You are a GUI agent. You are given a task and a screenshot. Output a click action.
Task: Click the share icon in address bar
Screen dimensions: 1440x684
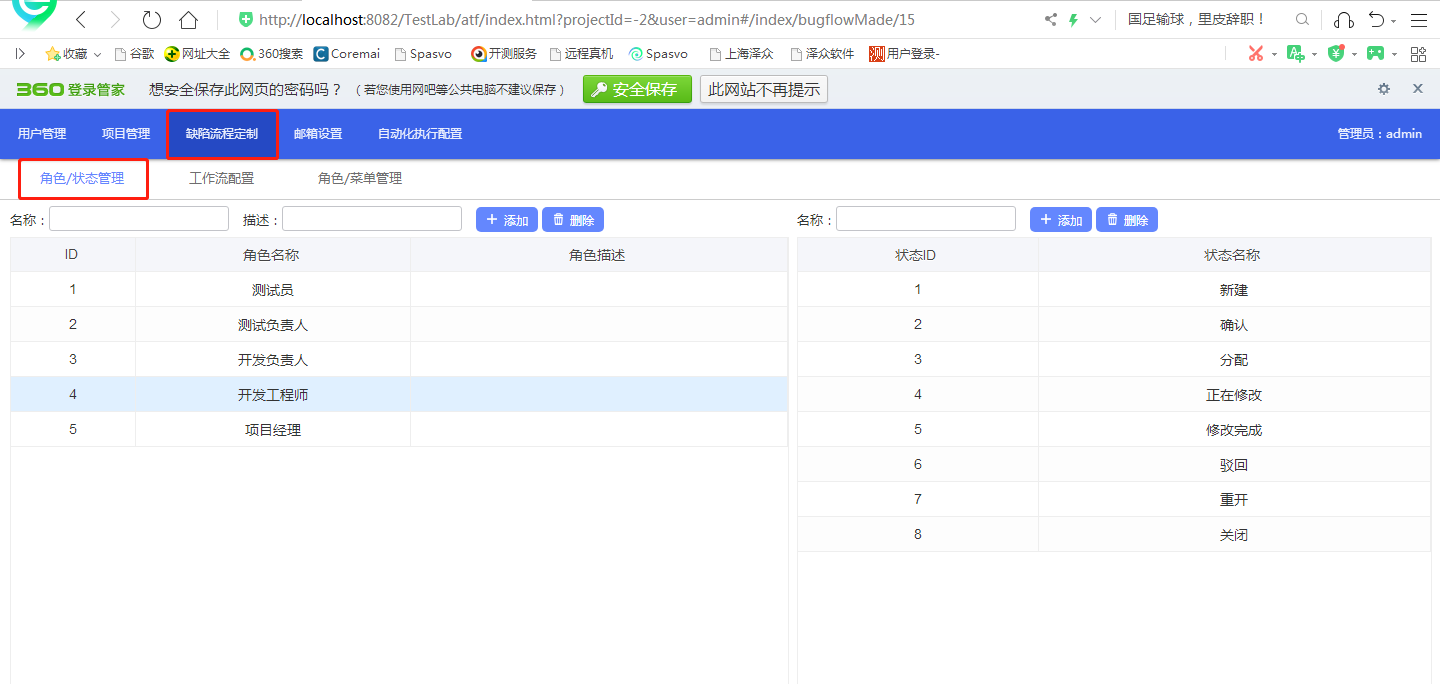point(1050,20)
